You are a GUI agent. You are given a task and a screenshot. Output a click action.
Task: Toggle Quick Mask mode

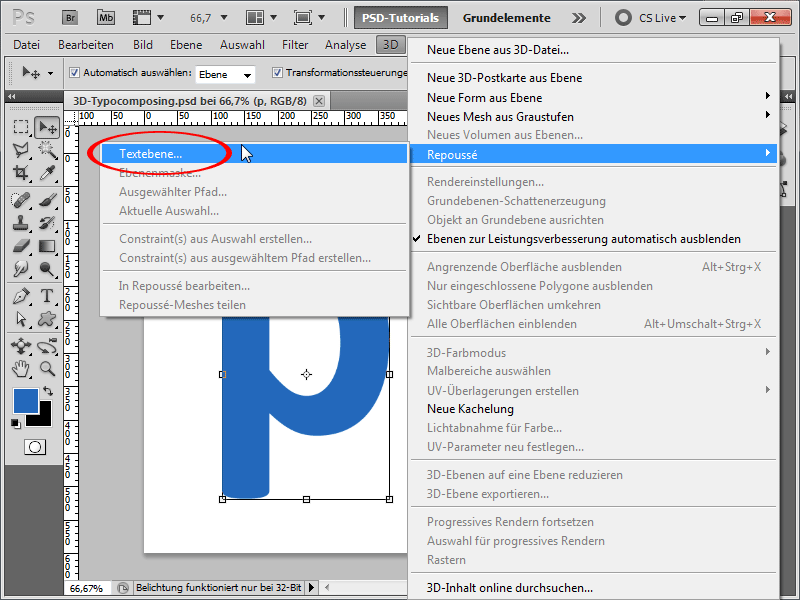[x=35, y=447]
